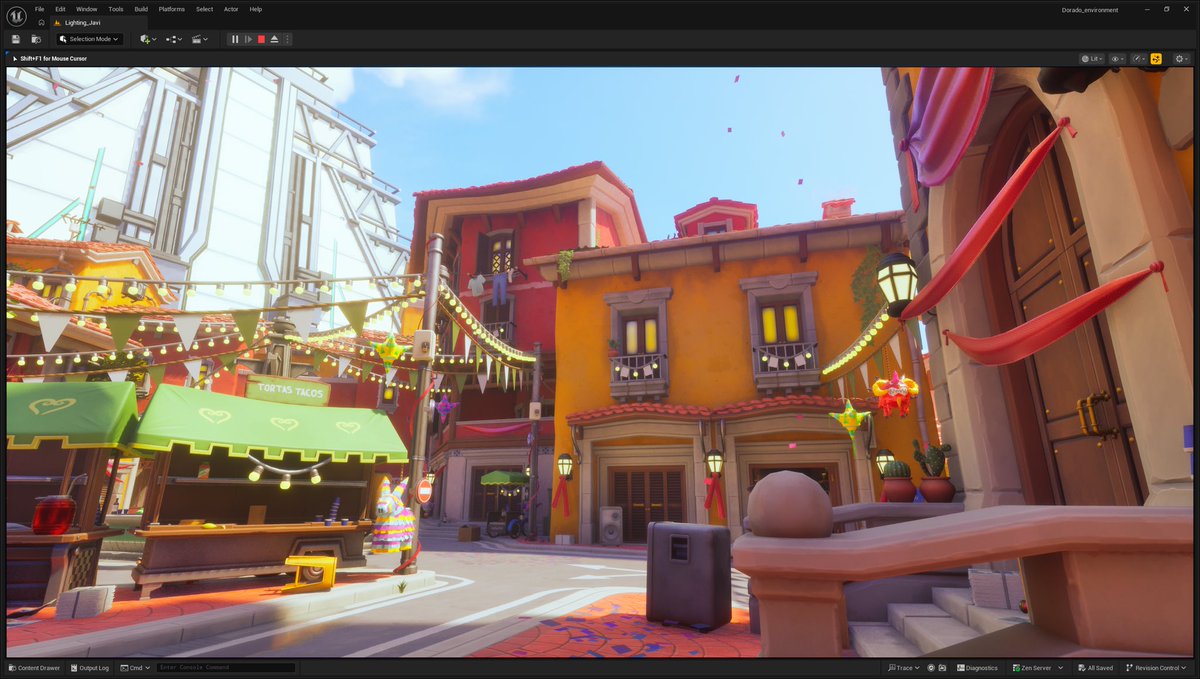
Task: Click the Unreal Engine logo icon
Action: [15, 15]
